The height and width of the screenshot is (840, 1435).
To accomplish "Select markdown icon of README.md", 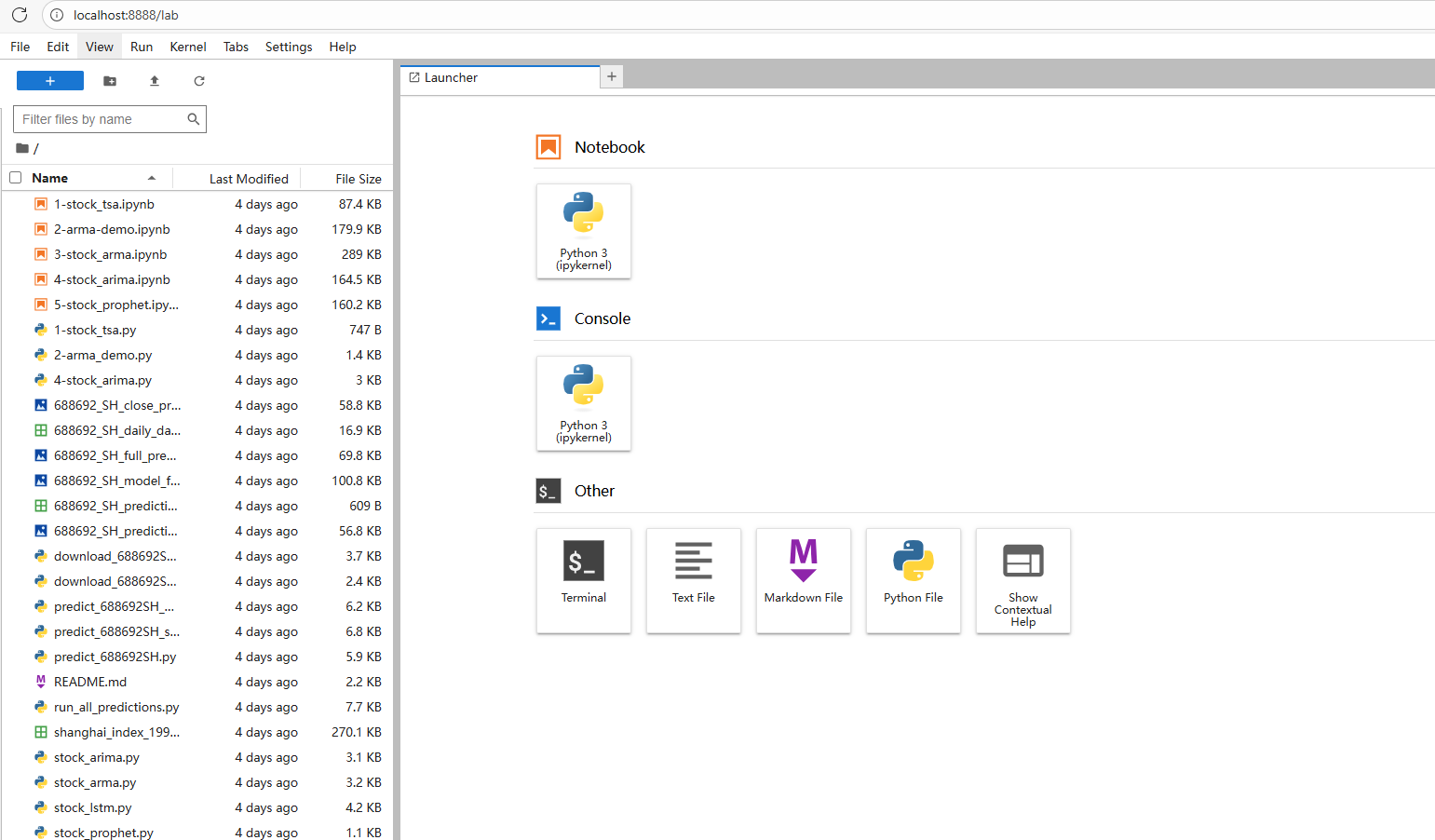I will [x=41, y=682].
